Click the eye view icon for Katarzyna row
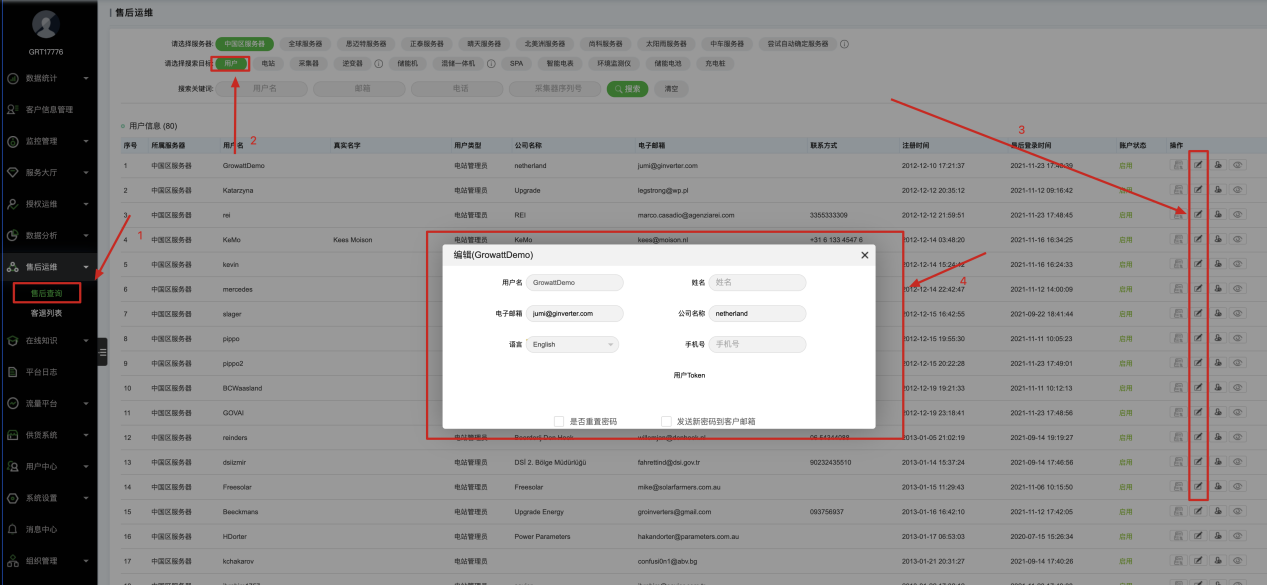1267x585 pixels. coord(1238,190)
